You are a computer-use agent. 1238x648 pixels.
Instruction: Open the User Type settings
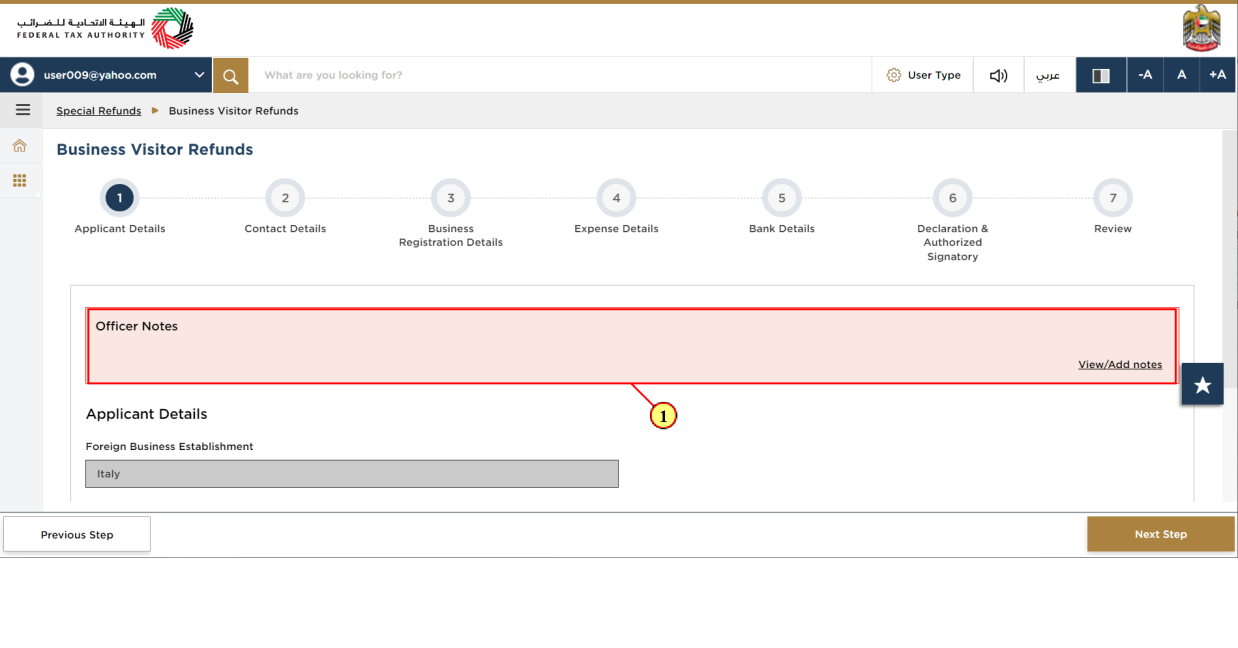923,75
